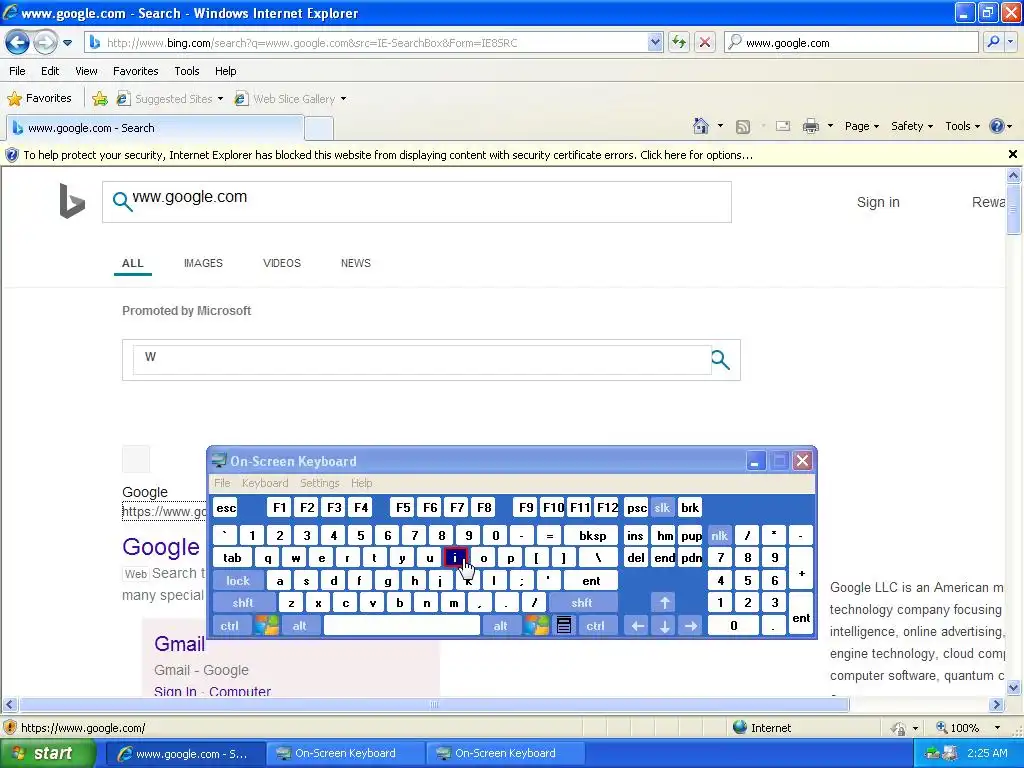Viewport: 1024px width, 768px height.
Task: Toggle the right alt key
Action: (500, 626)
